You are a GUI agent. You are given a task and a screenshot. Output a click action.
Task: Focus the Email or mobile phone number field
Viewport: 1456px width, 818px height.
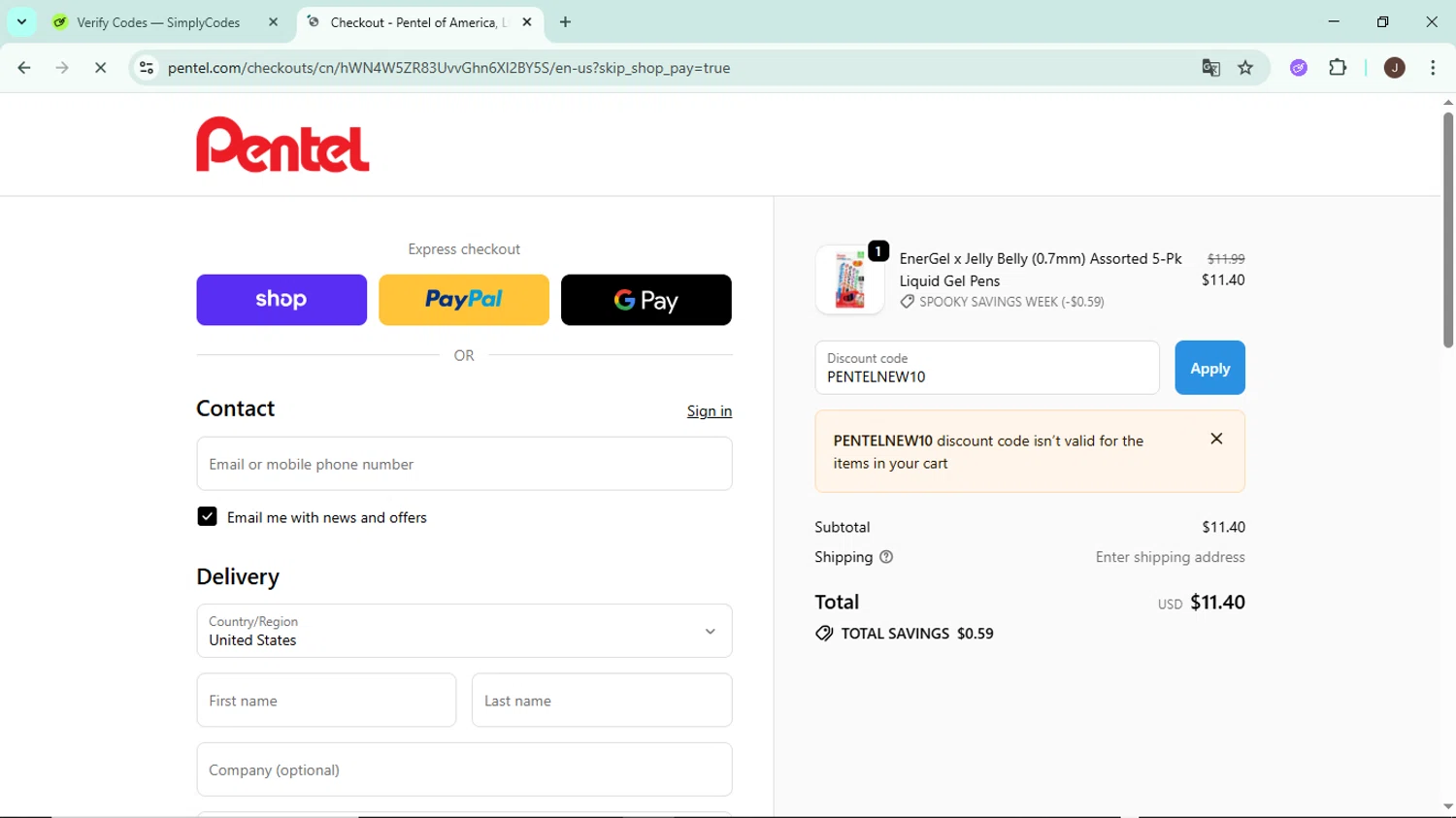point(464,464)
